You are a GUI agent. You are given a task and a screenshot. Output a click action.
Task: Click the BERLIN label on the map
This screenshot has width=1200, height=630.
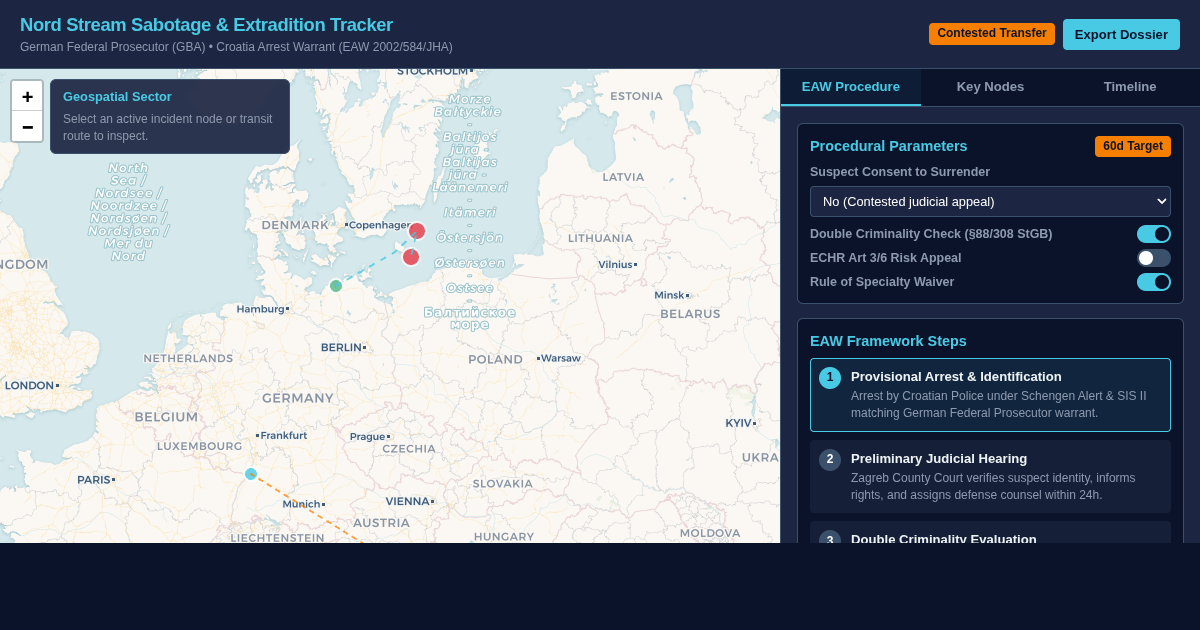click(x=341, y=347)
